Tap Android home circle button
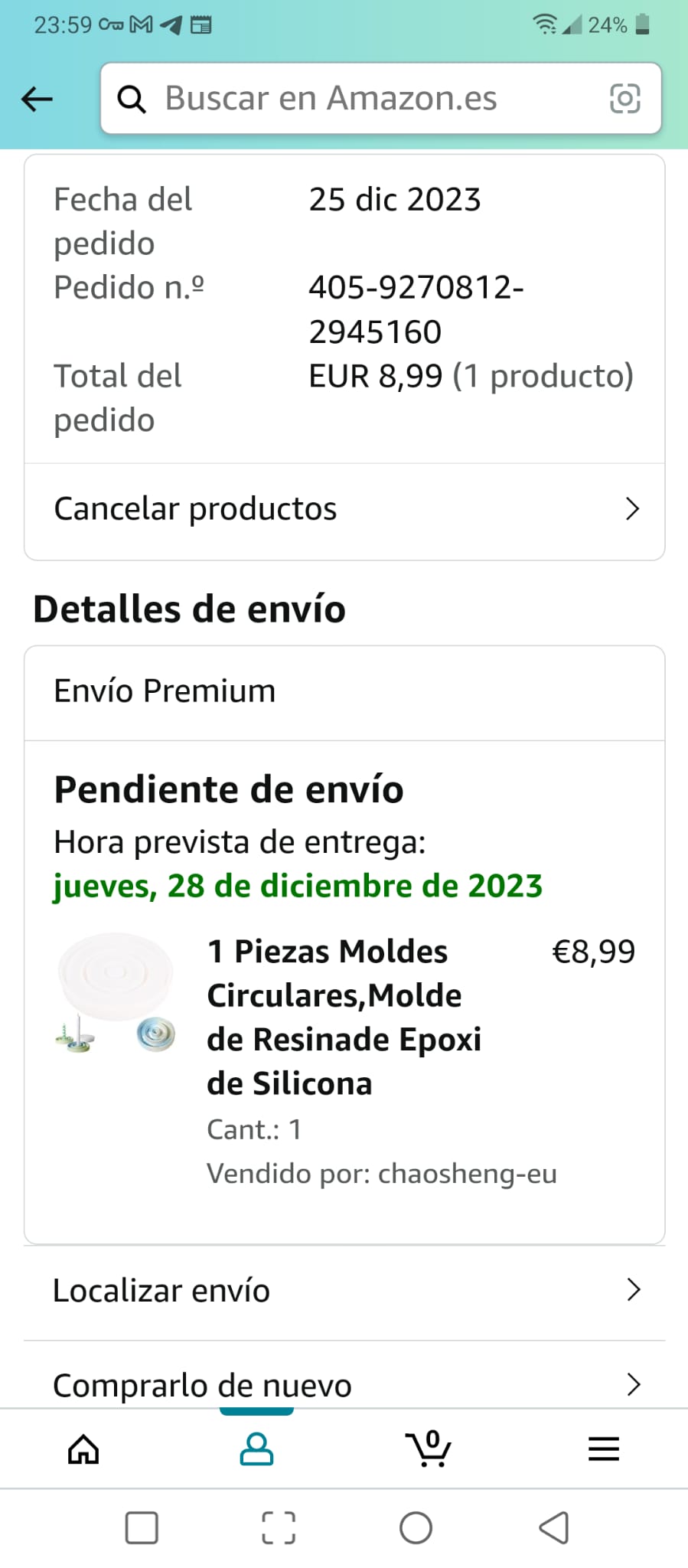688x1568 pixels. point(416,1528)
